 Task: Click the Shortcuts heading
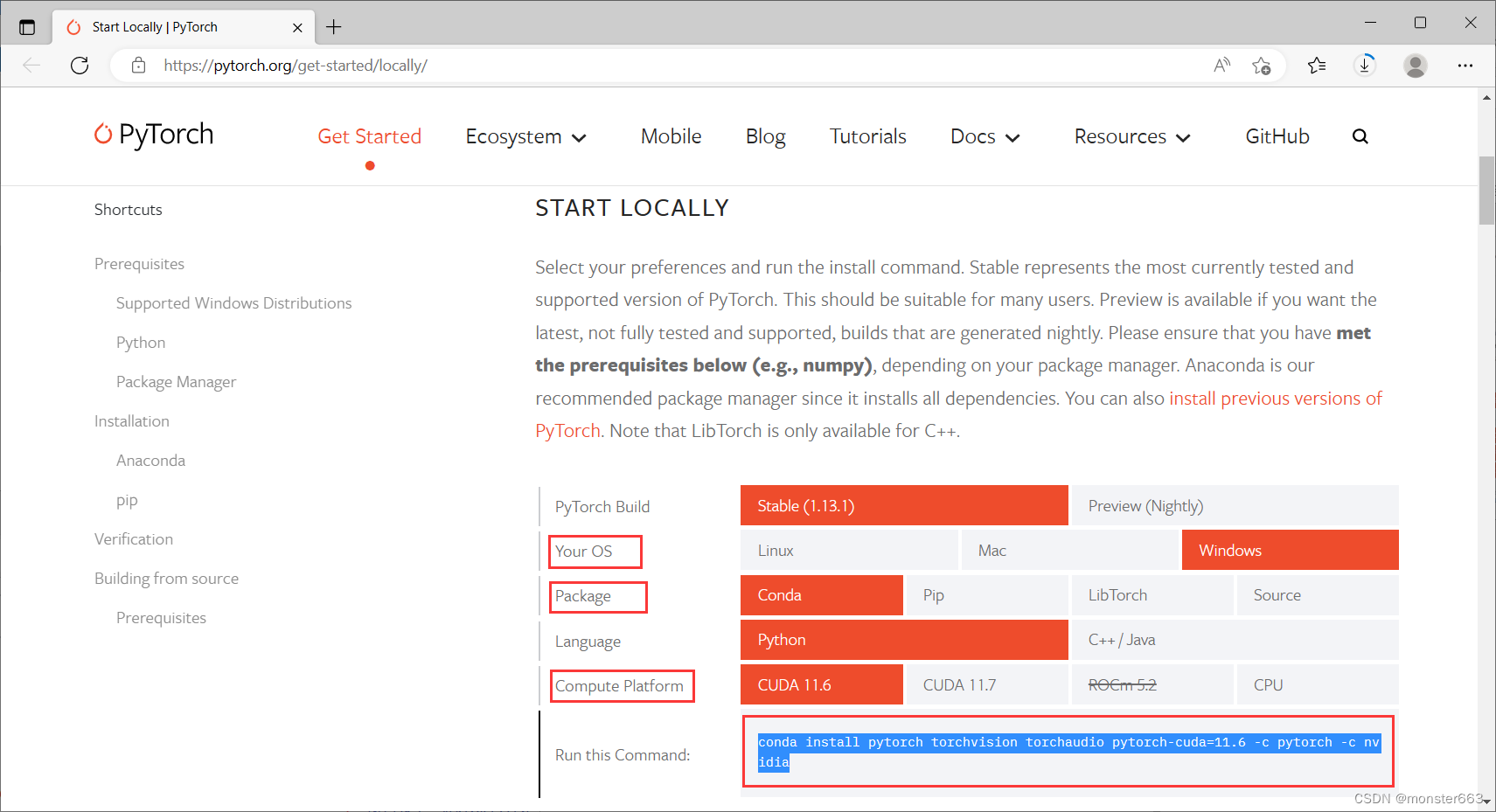coord(129,210)
